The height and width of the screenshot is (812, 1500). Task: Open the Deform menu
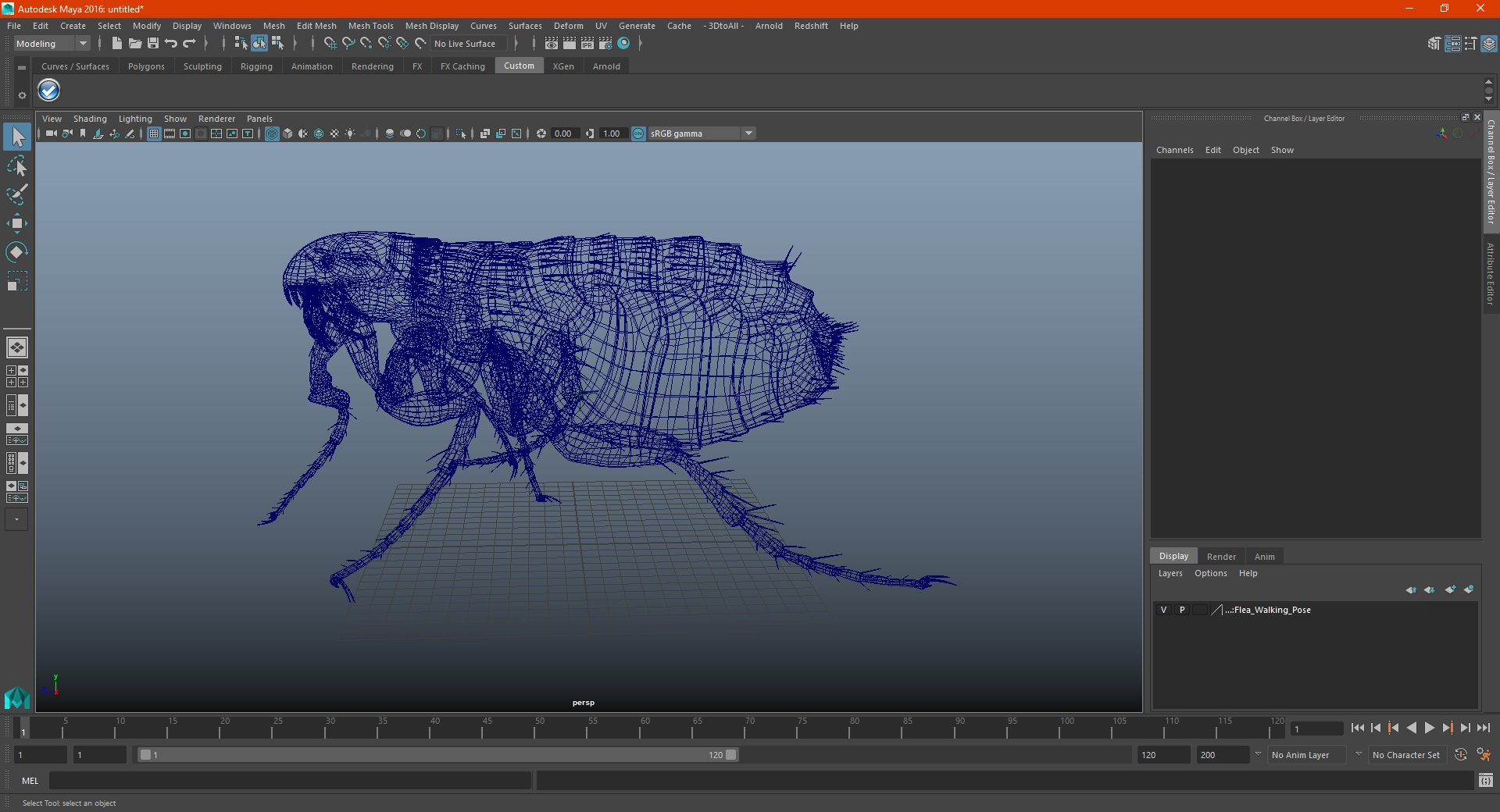(x=568, y=26)
